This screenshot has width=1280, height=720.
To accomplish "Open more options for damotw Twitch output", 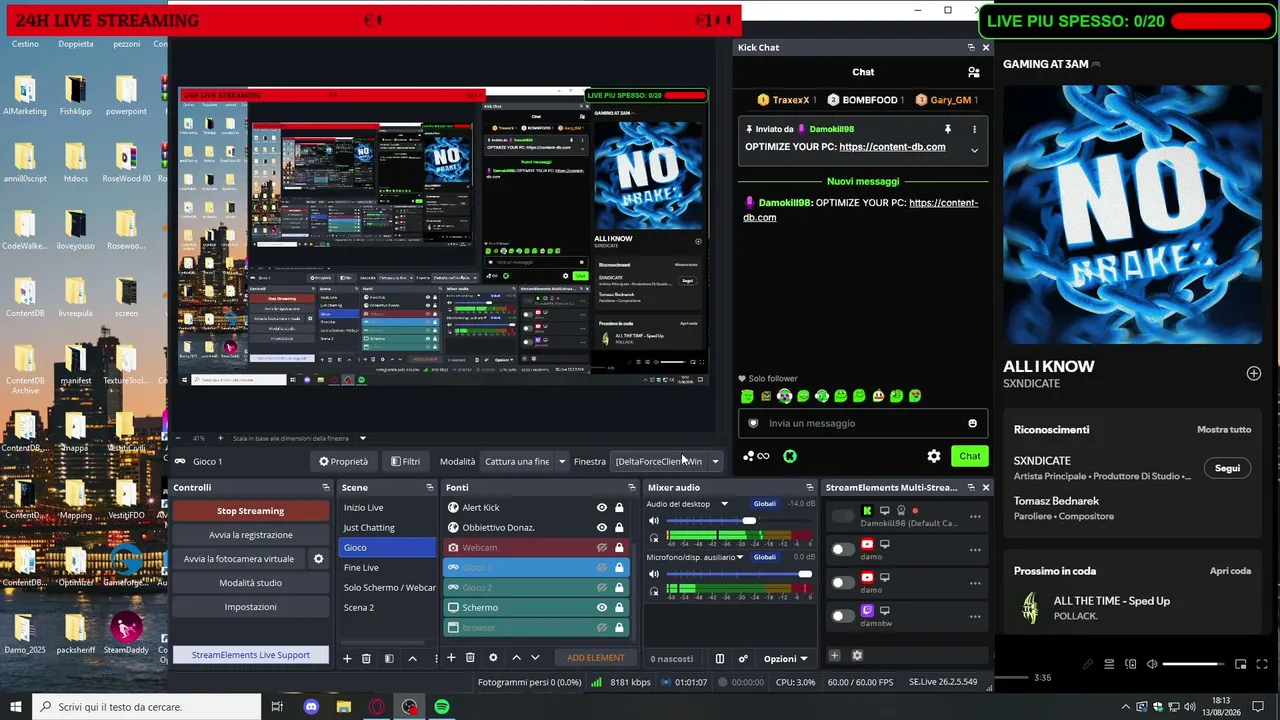I will [975, 616].
